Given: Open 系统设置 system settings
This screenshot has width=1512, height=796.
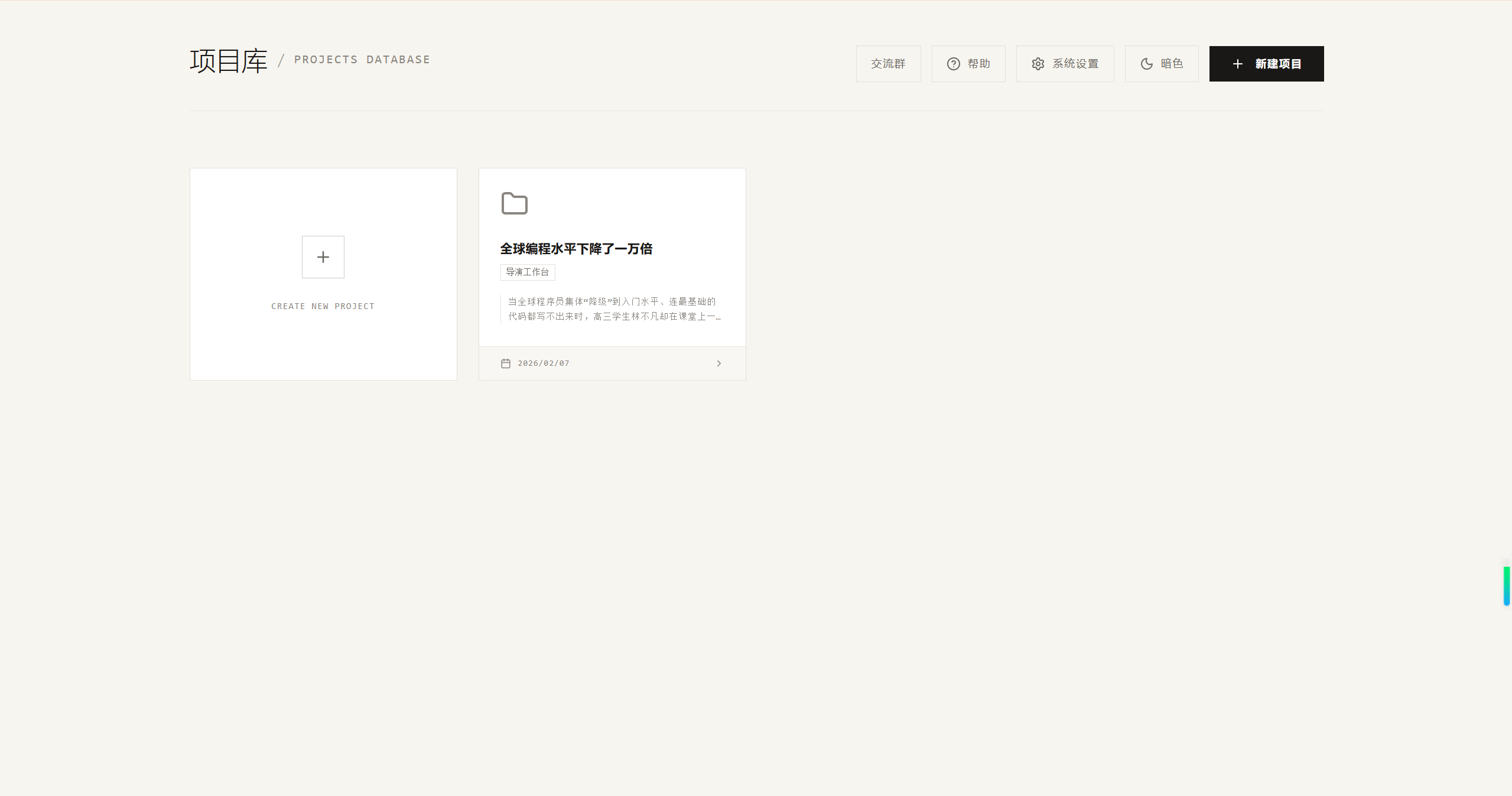Looking at the screenshot, I should [x=1065, y=64].
